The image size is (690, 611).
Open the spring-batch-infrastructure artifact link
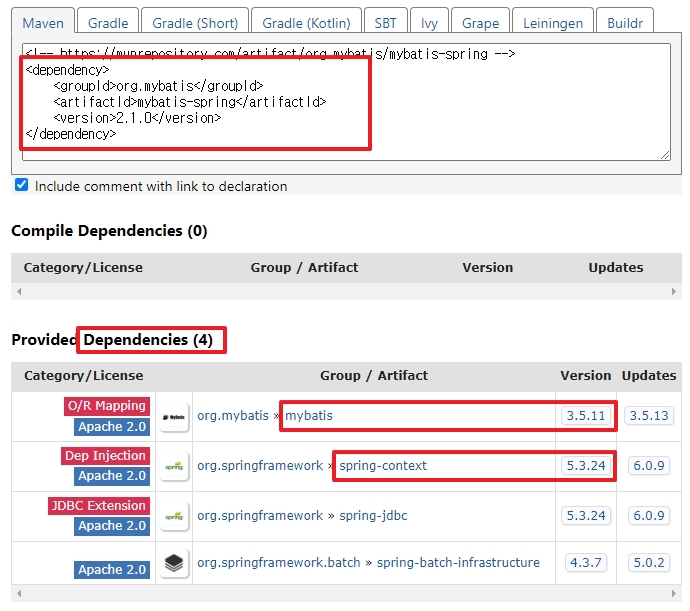coord(458,563)
